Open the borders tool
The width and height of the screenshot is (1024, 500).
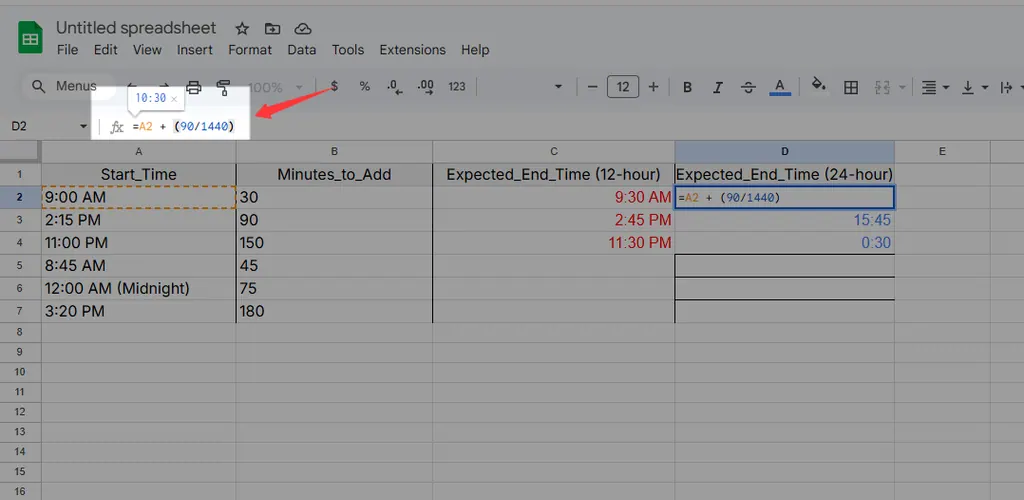[851, 87]
